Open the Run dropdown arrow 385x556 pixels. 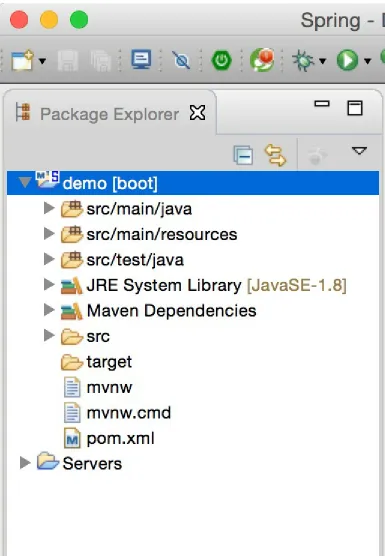[x=368, y=61]
